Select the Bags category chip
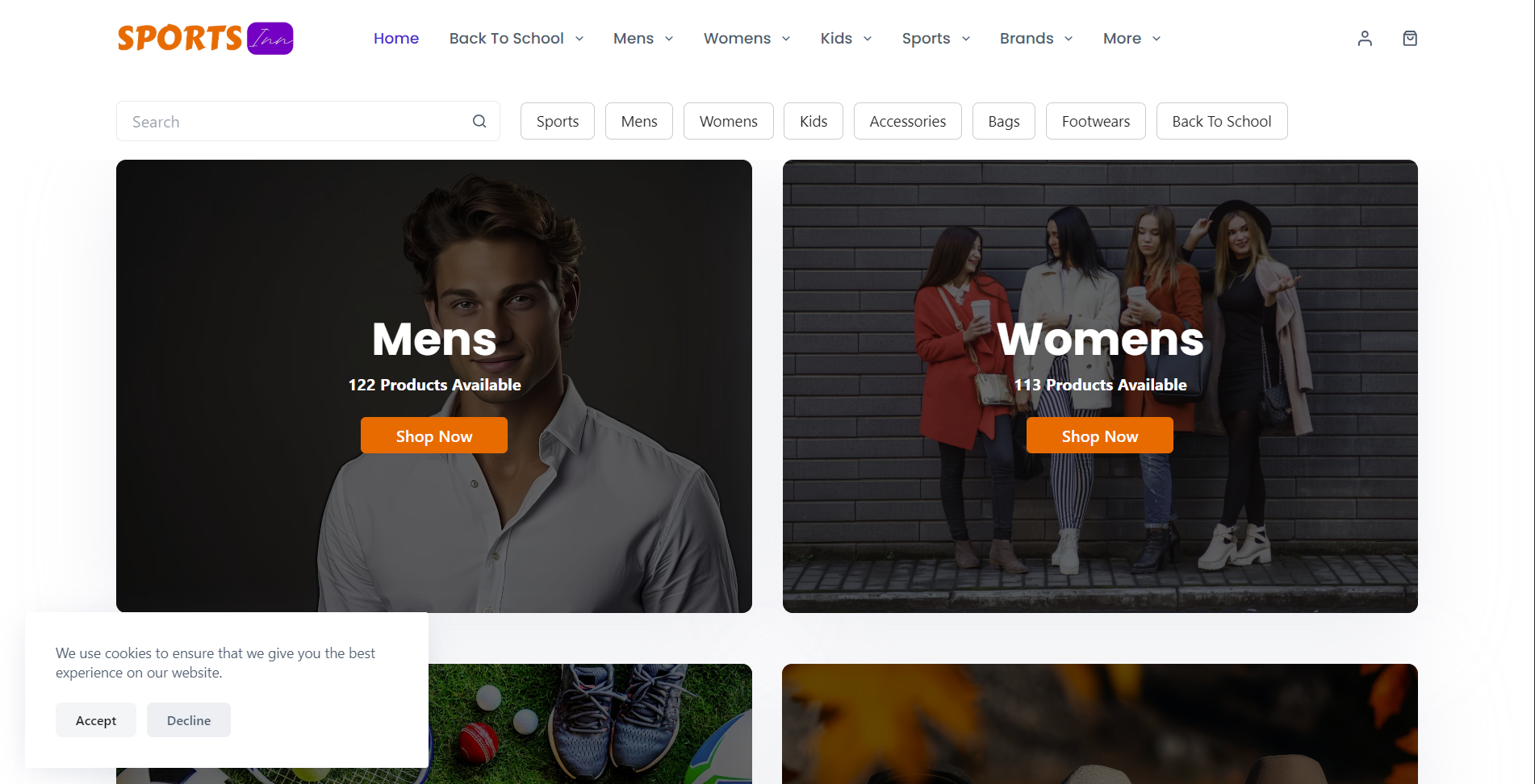Image resolution: width=1535 pixels, height=784 pixels. pos(1003,122)
